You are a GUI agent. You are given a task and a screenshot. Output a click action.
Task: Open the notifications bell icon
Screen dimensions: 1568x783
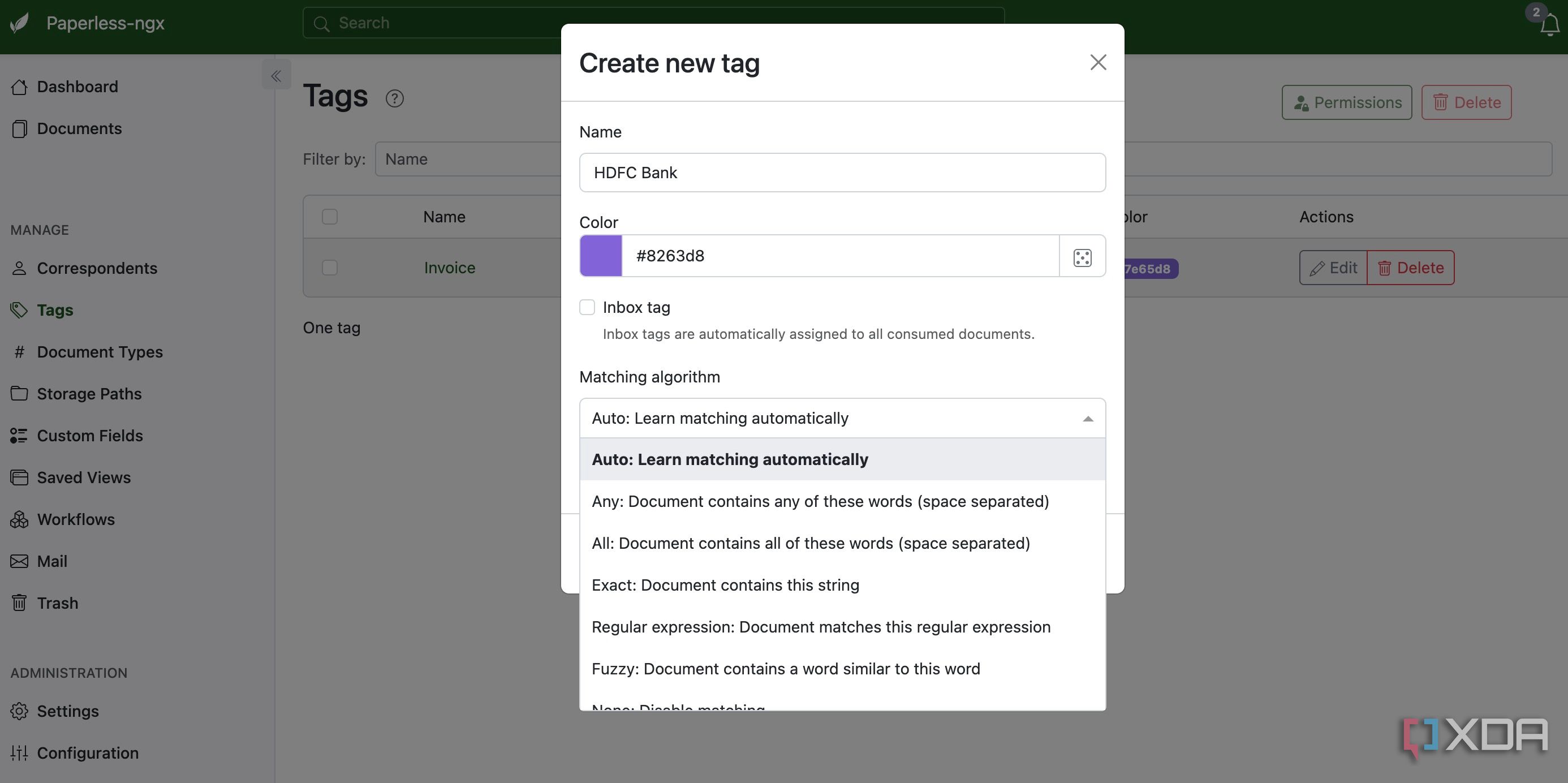1549,25
